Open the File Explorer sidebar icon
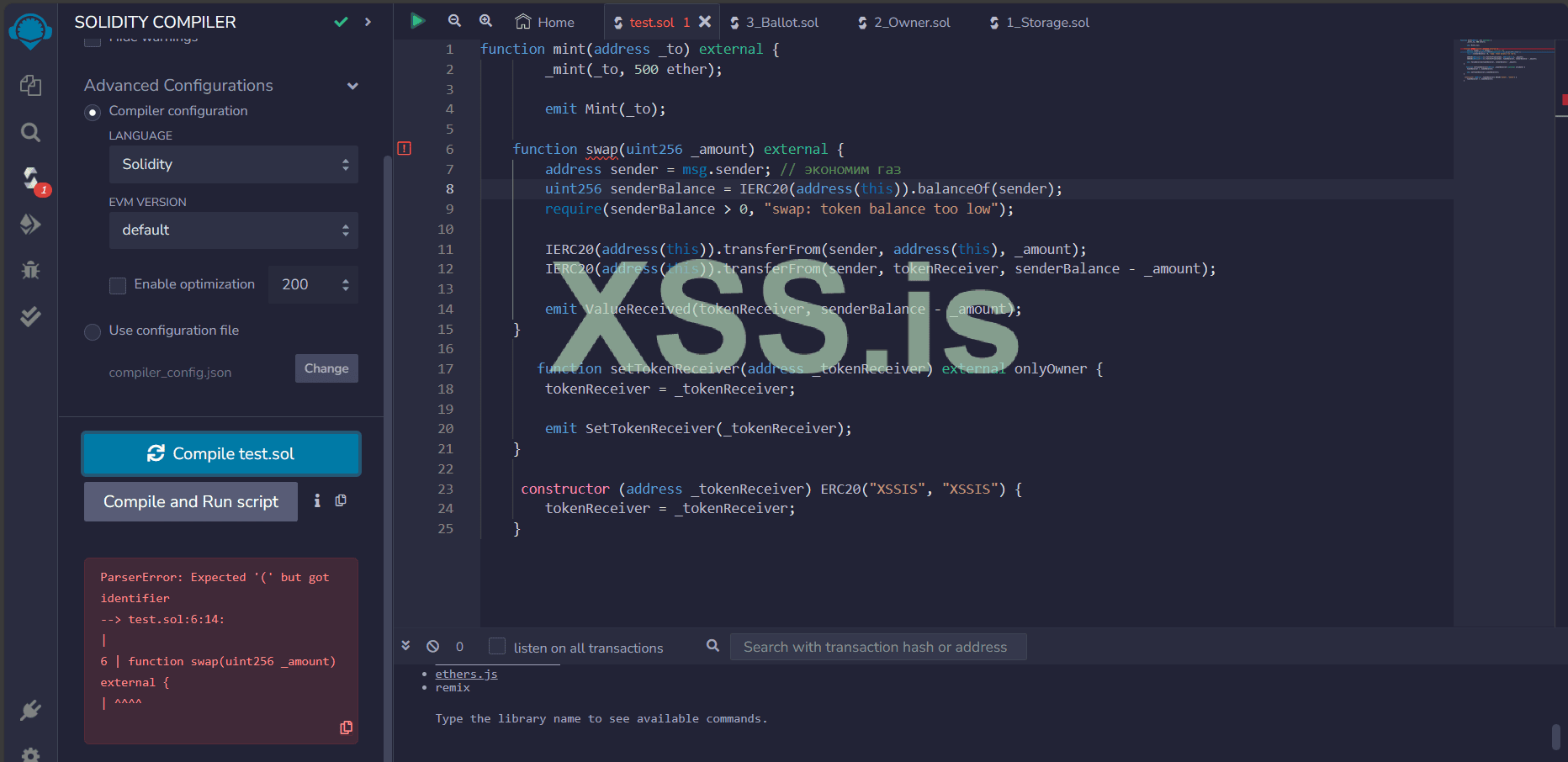Image resolution: width=1568 pixels, height=762 pixels. tap(30, 85)
